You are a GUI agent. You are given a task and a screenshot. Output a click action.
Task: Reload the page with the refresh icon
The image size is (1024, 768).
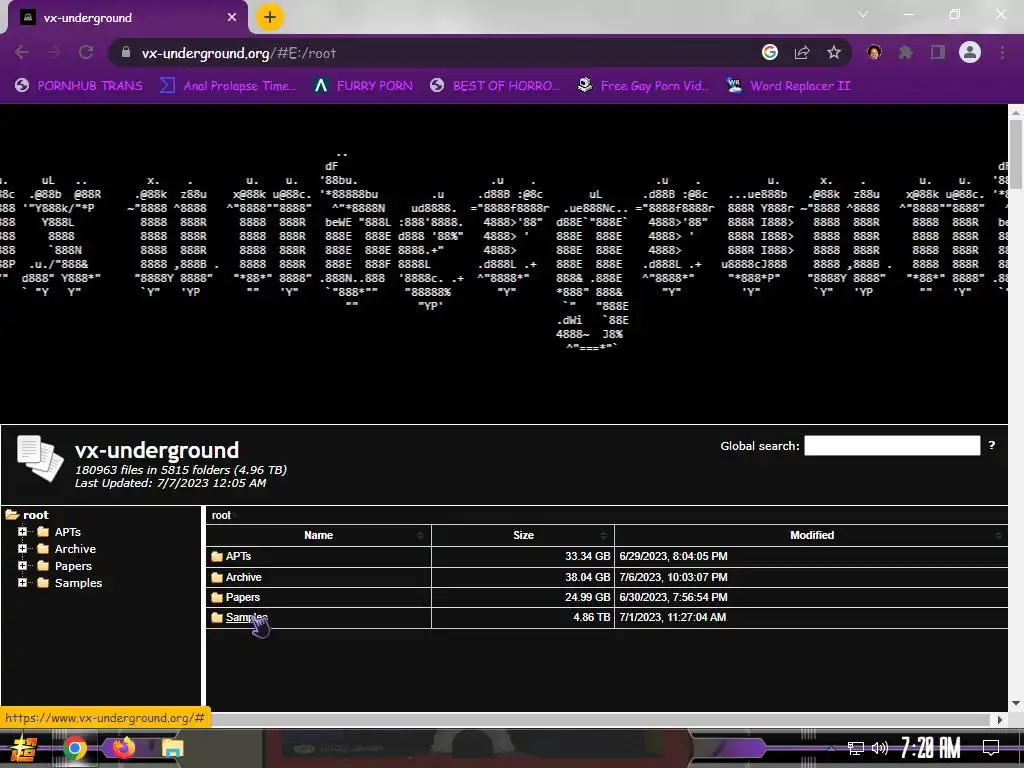[x=86, y=52]
